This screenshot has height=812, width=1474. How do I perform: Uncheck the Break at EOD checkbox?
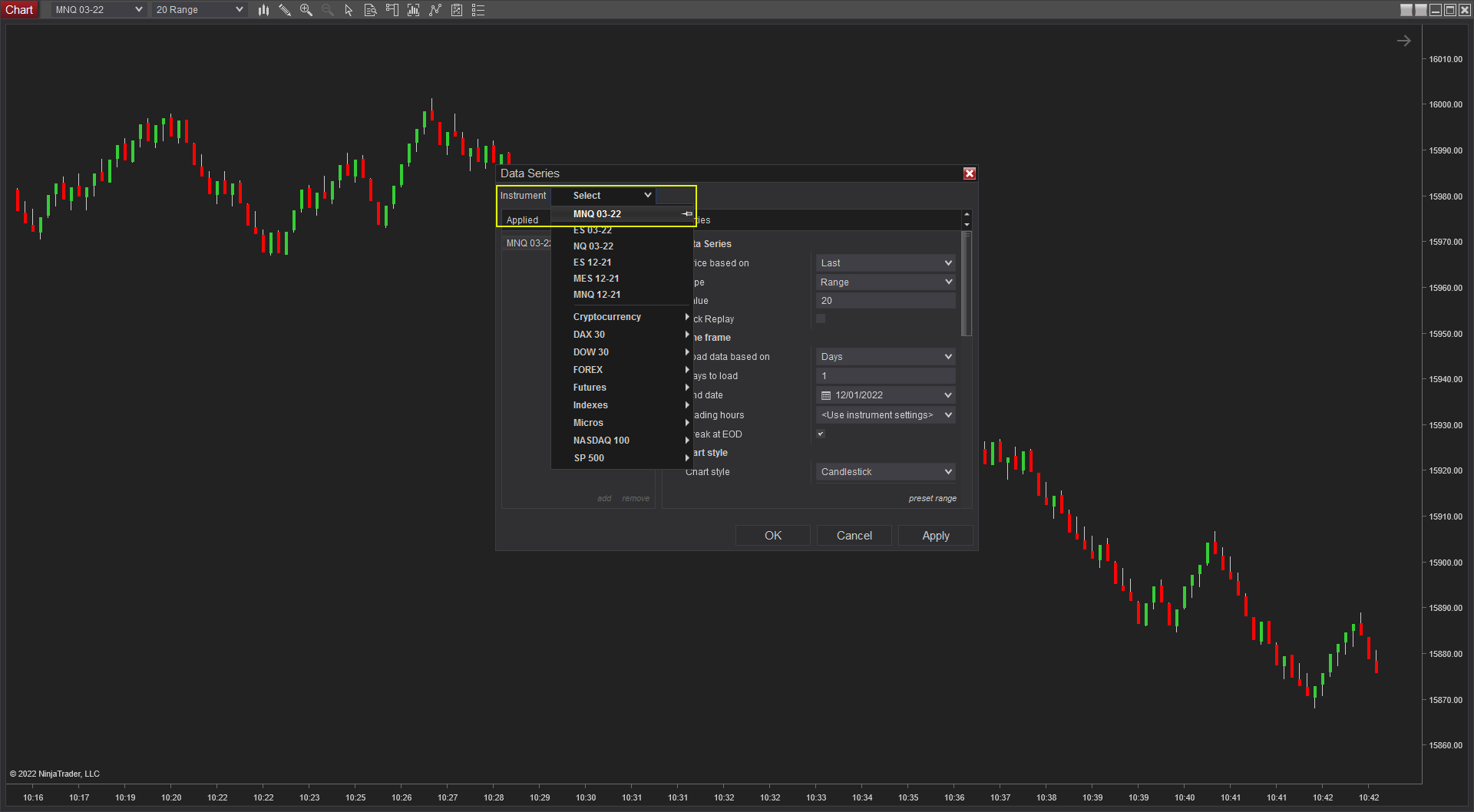(x=821, y=434)
